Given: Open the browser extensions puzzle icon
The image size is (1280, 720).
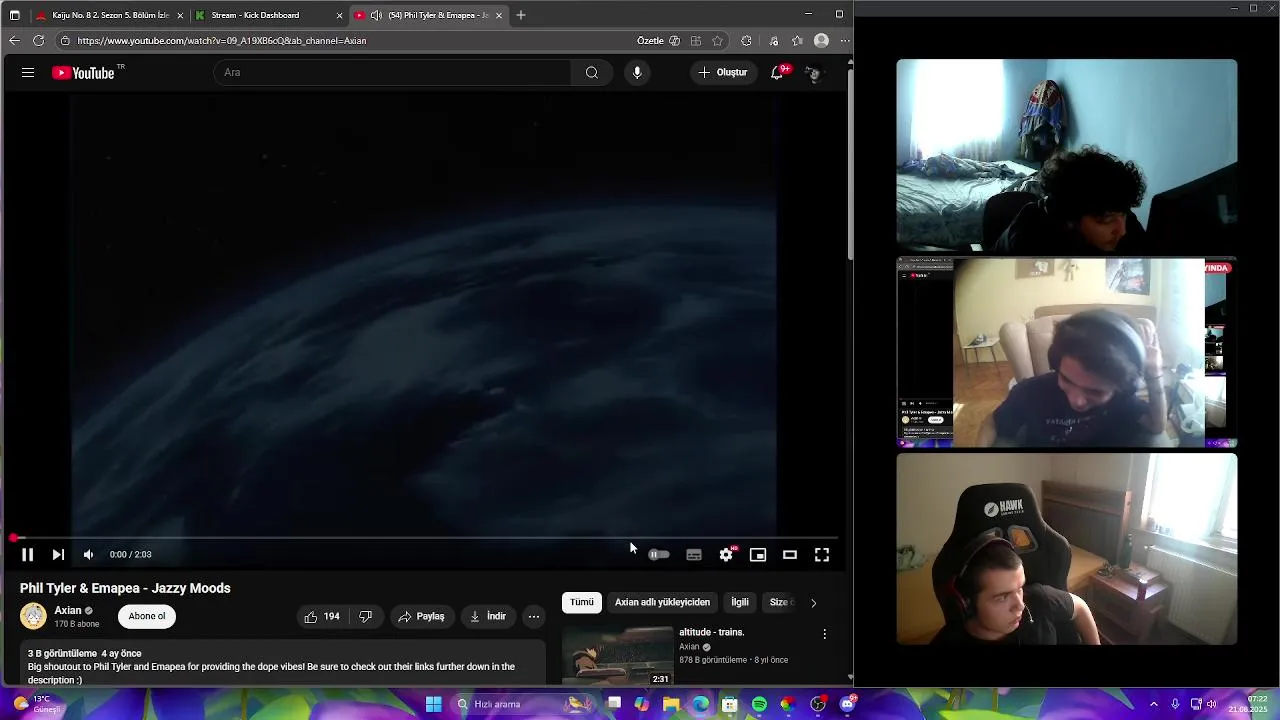Looking at the screenshot, I should (x=746, y=41).
